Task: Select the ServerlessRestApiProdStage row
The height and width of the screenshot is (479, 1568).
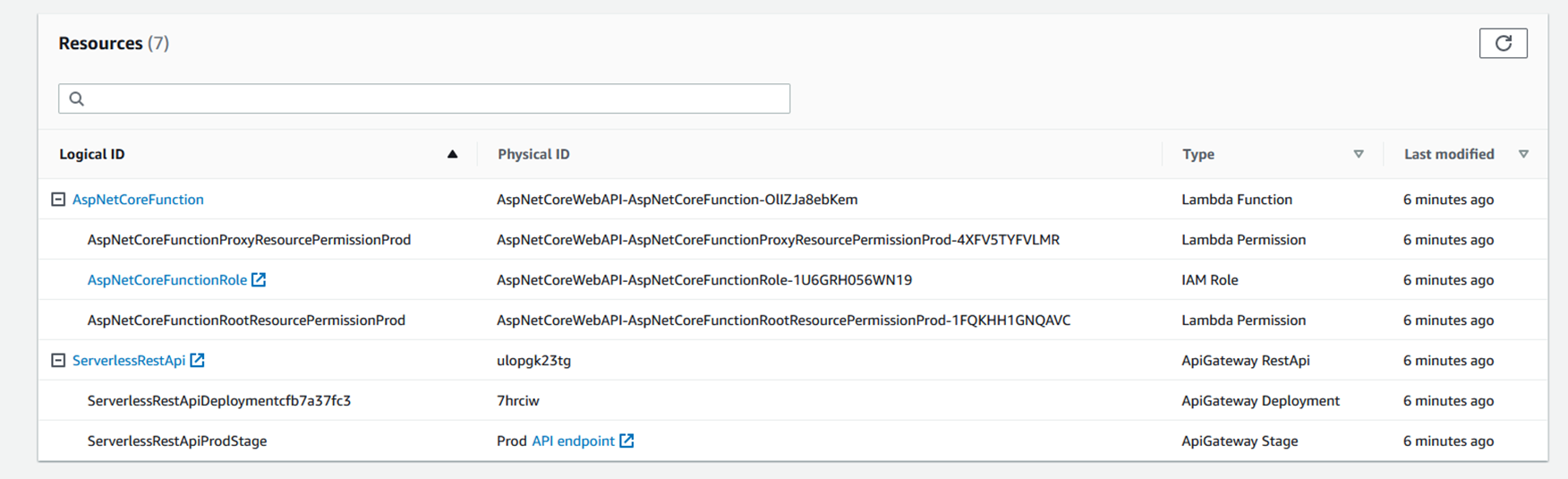Action: pos(793,441)
